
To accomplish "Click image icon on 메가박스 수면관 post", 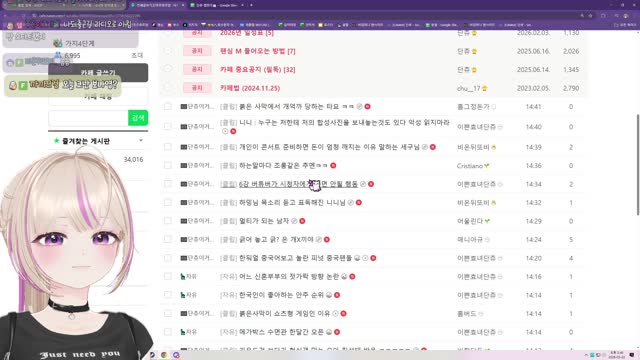I will click(329, 332).
